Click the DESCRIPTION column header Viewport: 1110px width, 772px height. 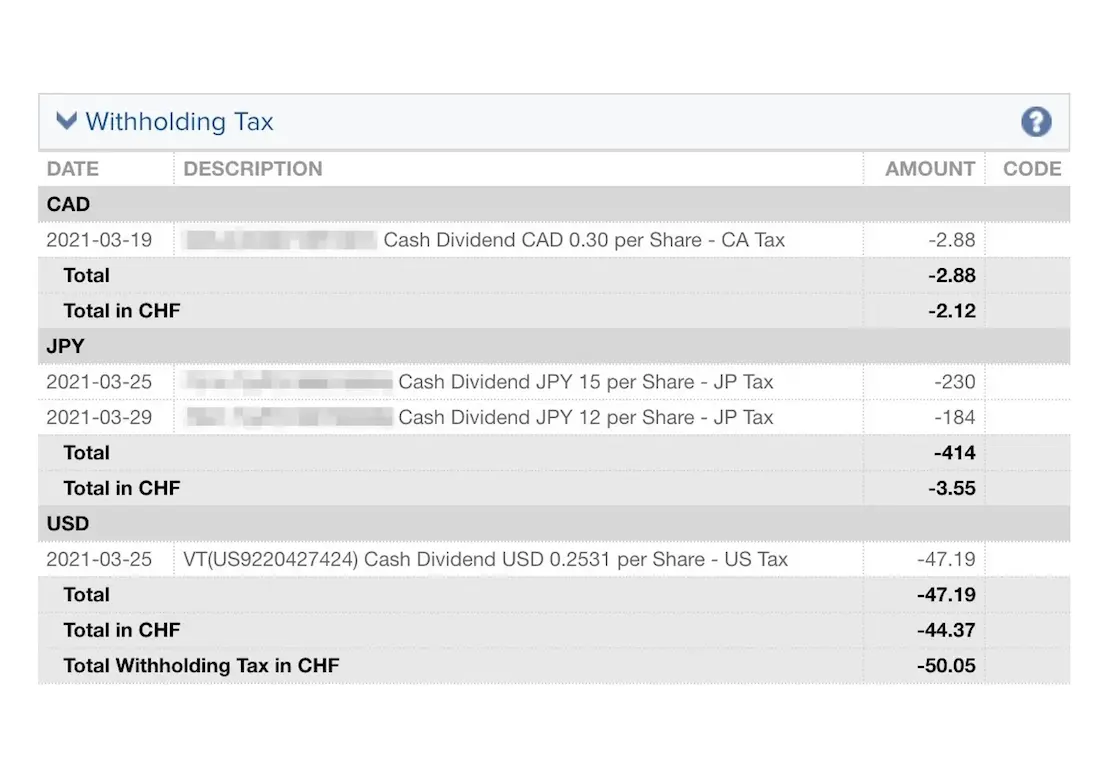pyautogui.click(x=253, y=169)
